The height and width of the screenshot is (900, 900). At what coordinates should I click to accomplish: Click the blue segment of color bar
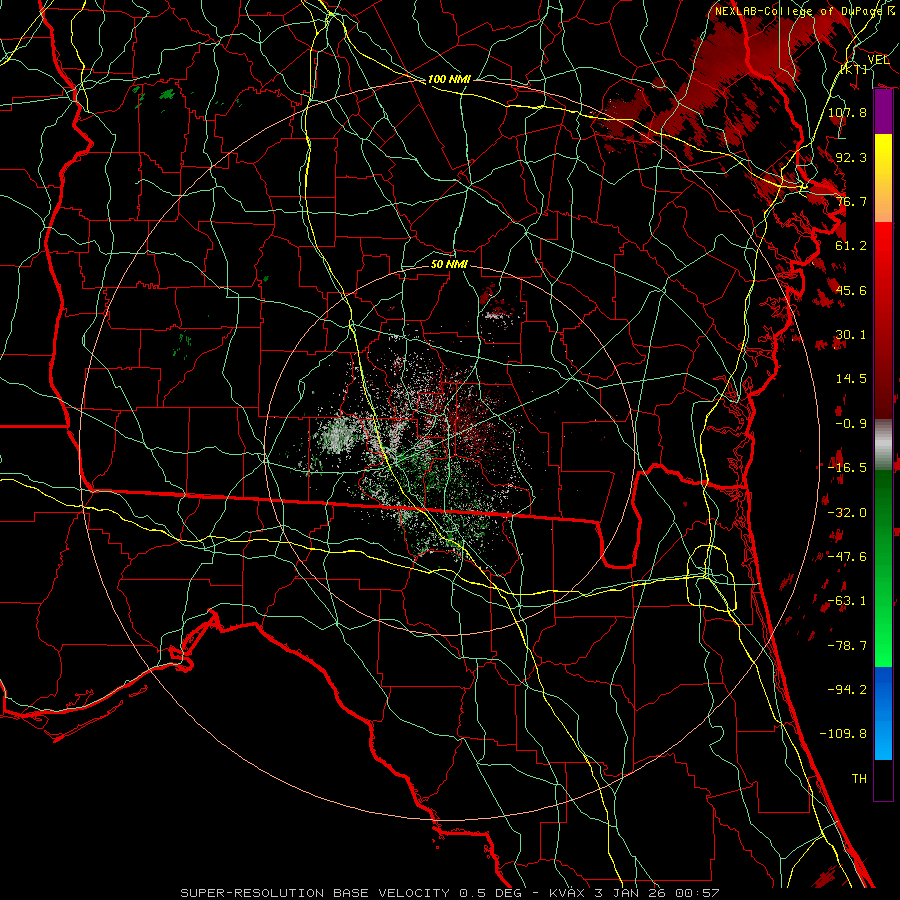click(883, 713)
